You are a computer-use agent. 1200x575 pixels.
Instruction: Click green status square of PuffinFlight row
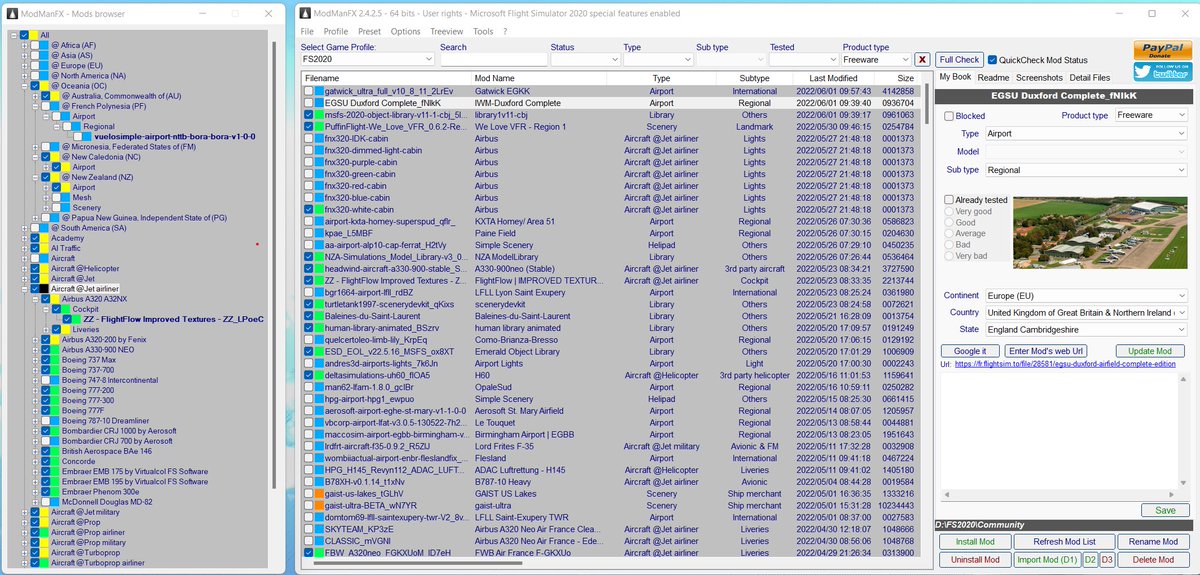click(320, 128)
